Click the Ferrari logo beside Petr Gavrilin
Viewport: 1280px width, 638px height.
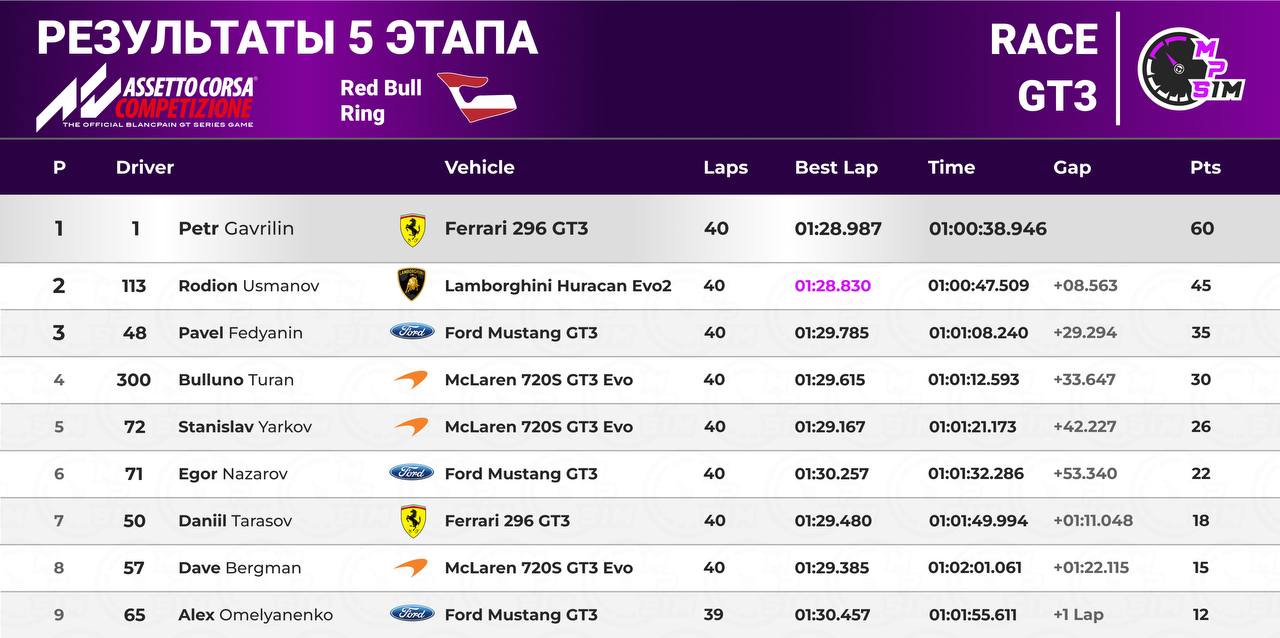412,229
